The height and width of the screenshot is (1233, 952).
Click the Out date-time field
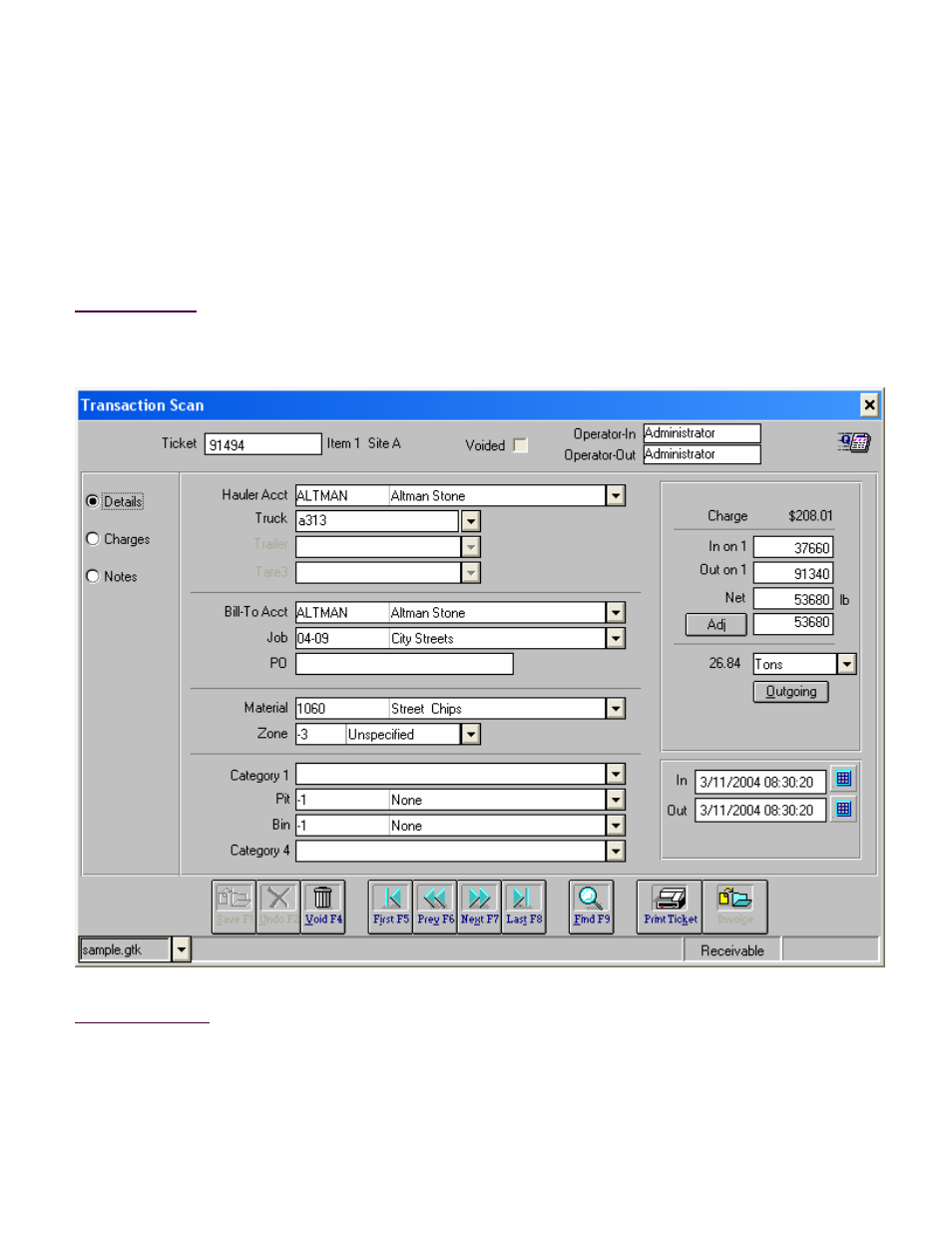761,810
